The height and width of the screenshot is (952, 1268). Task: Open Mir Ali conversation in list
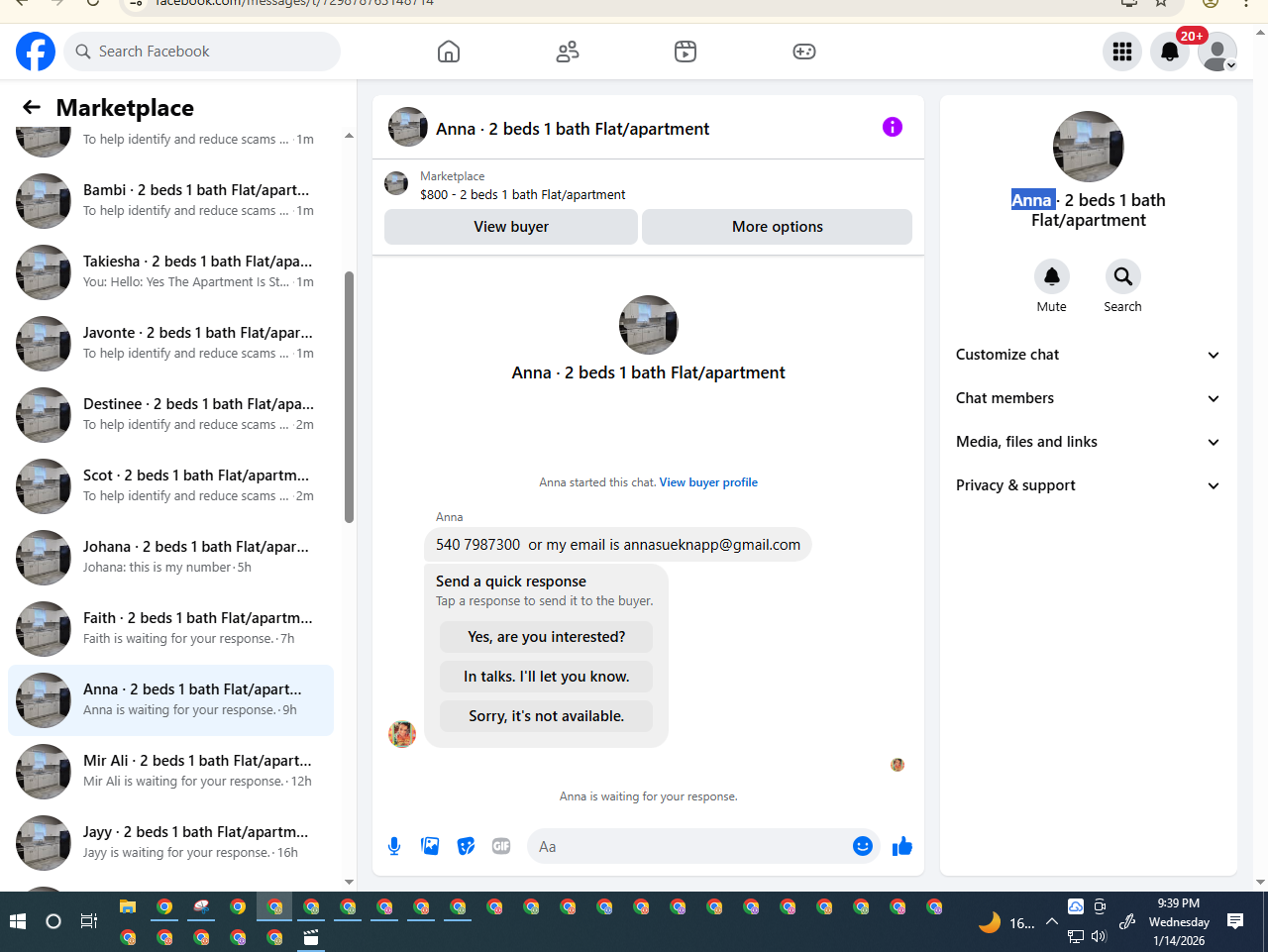170,771
